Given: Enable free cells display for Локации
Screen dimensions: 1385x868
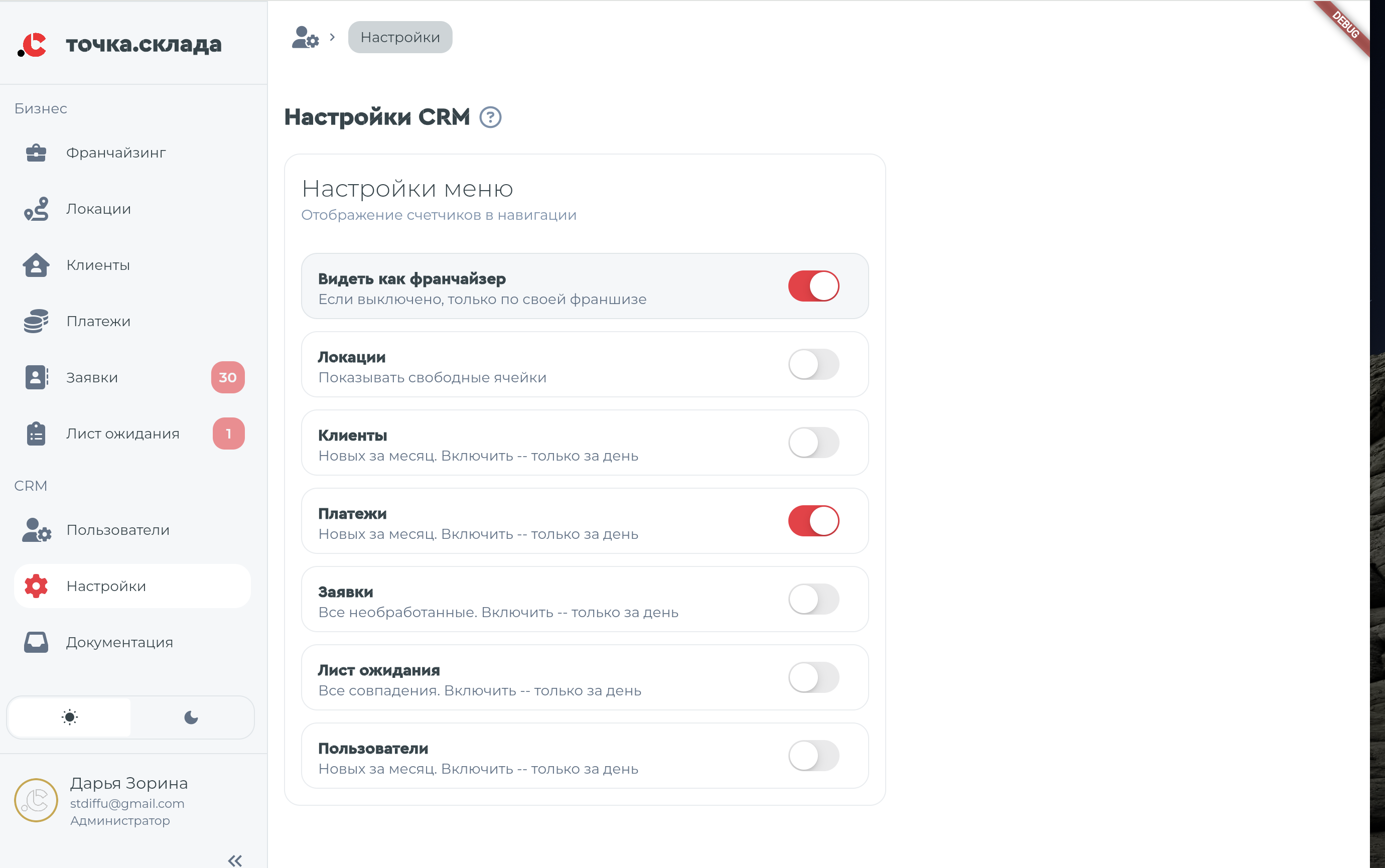Looking at the screenshot, I should point(814,364).
